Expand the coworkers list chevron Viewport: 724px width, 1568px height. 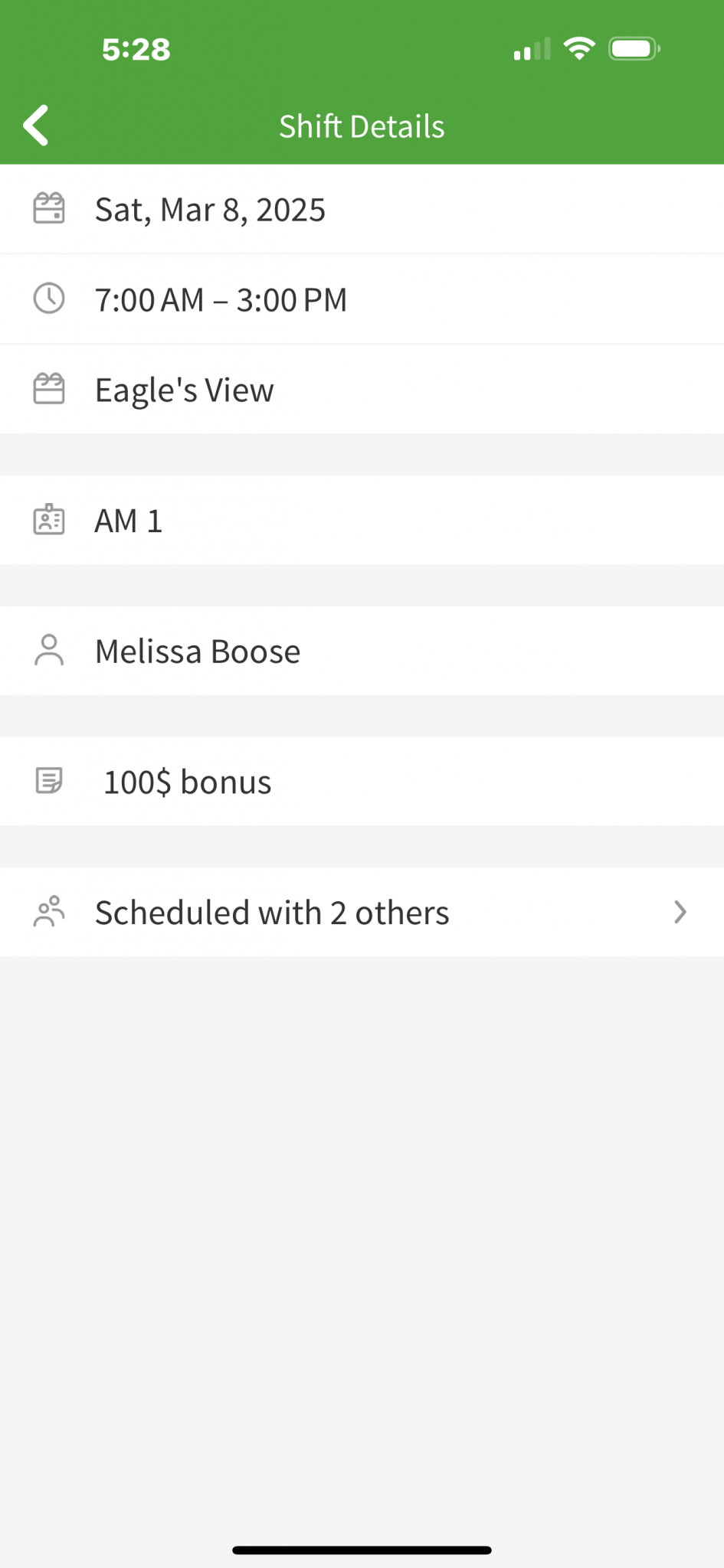680,912
